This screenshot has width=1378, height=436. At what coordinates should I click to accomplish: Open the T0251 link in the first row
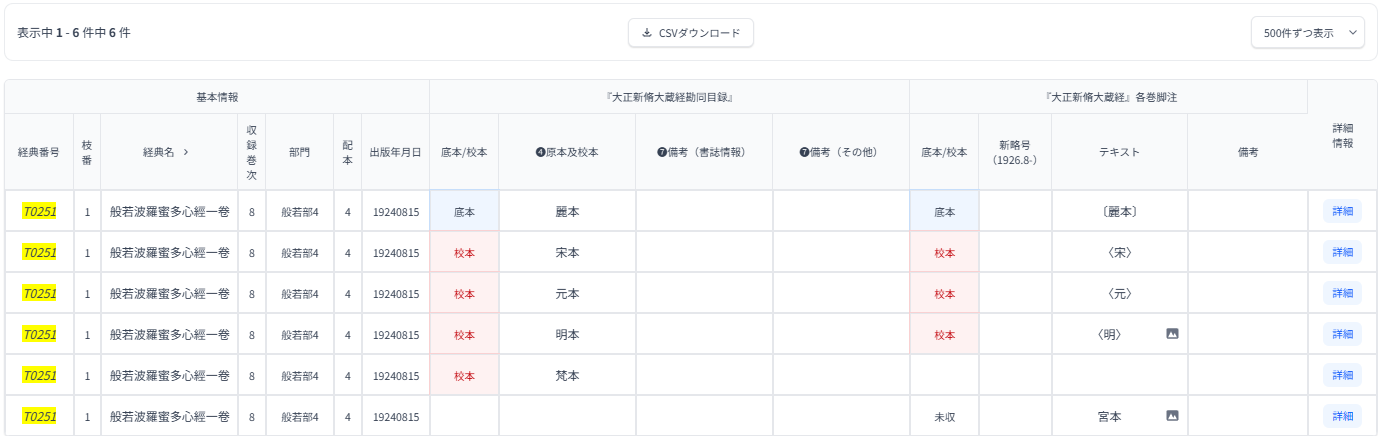[39, 212]
